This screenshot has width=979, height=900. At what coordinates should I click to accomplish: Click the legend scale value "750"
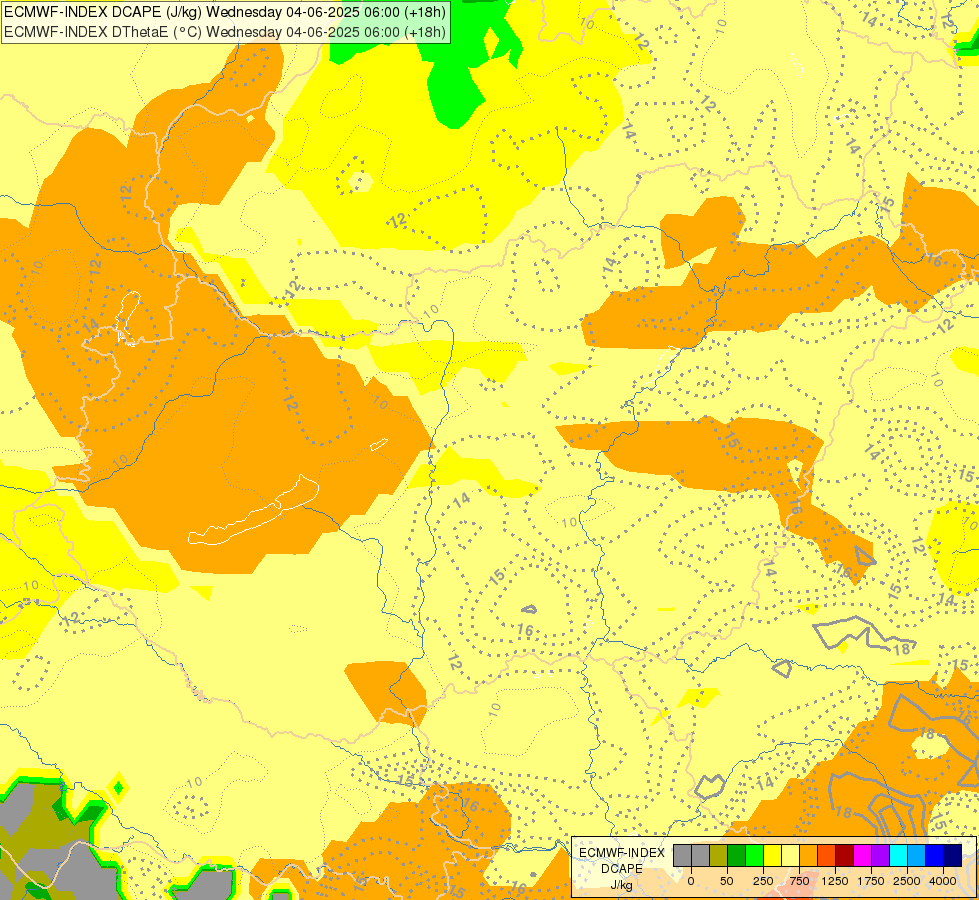pos(799,881)
